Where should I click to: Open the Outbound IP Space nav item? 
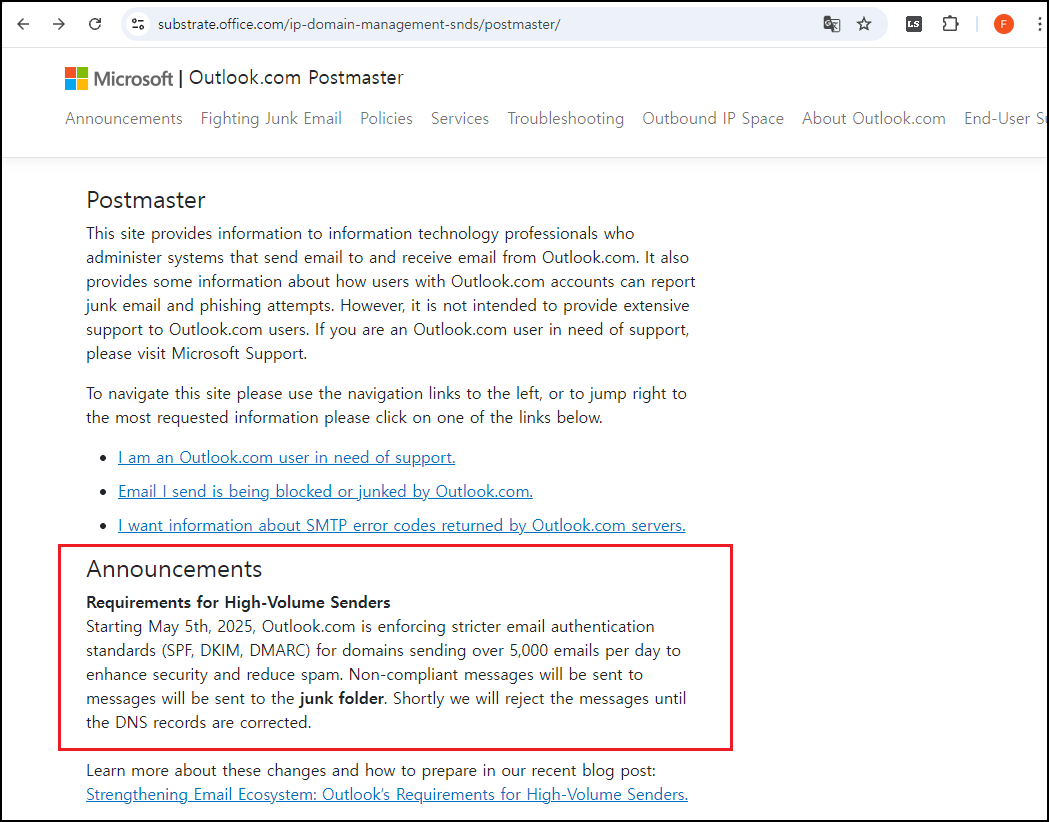pyautogui.click(x=712, y=118)
